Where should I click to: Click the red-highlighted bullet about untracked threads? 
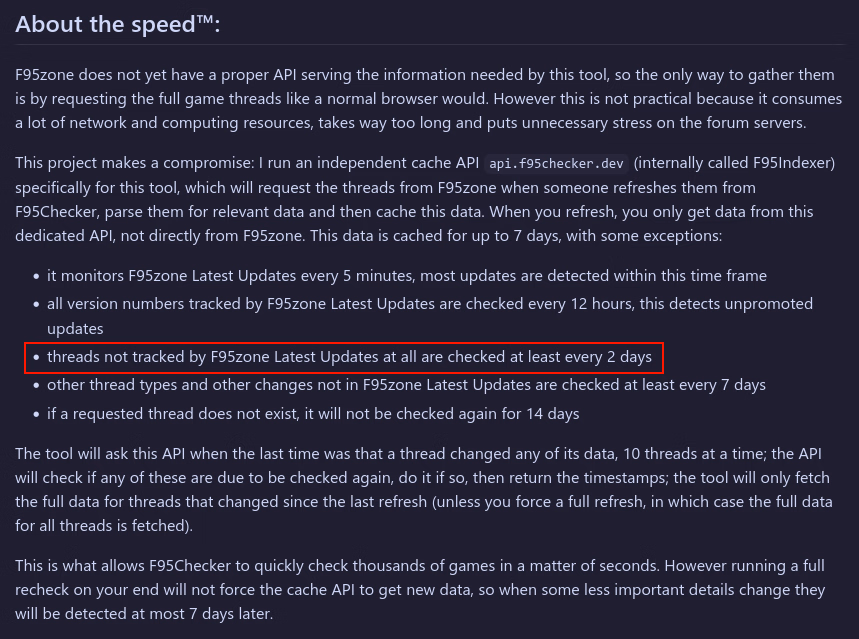349,357
